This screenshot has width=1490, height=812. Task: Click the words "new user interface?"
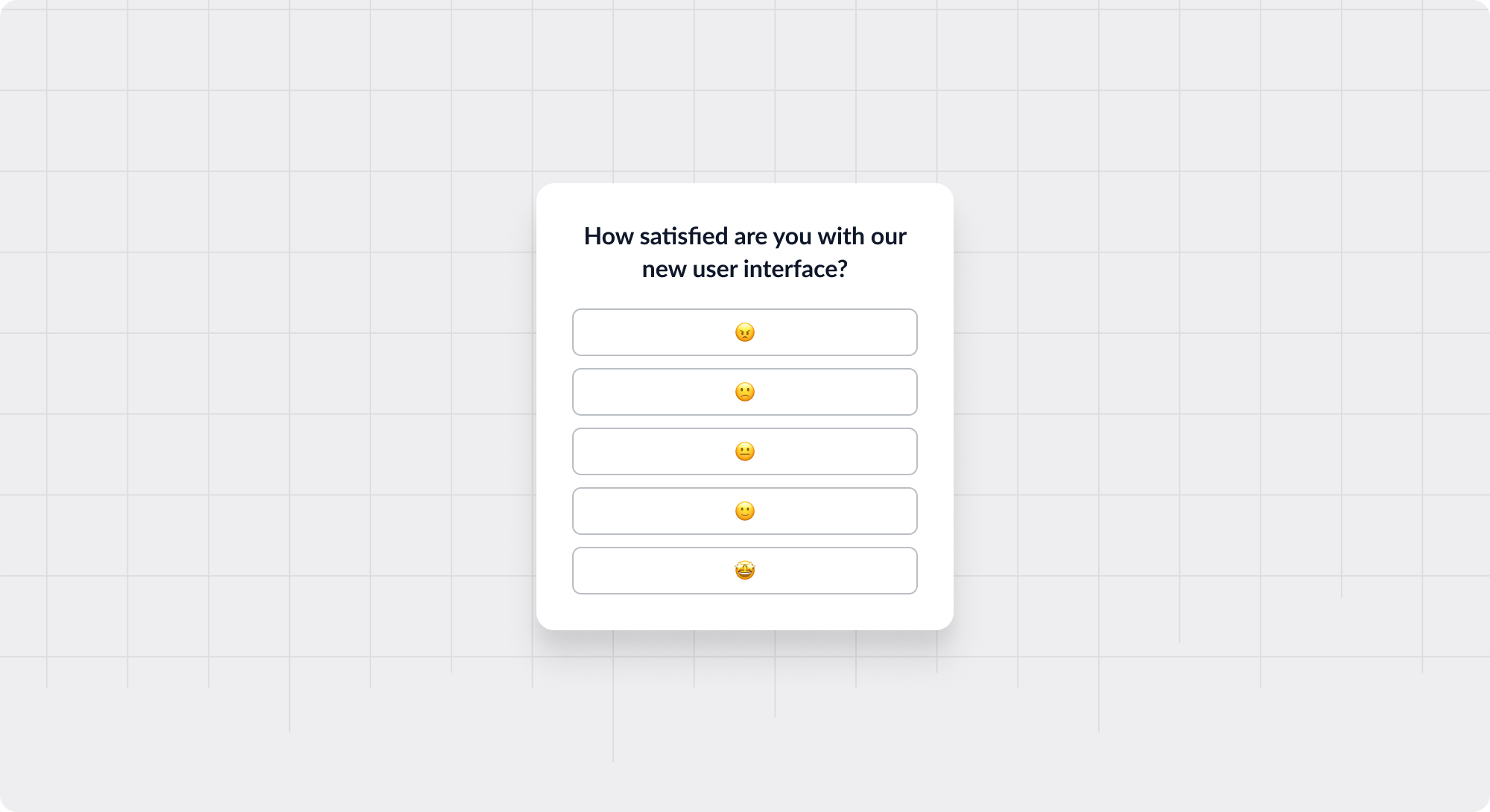pyautogui.click(x=745, y=269)
